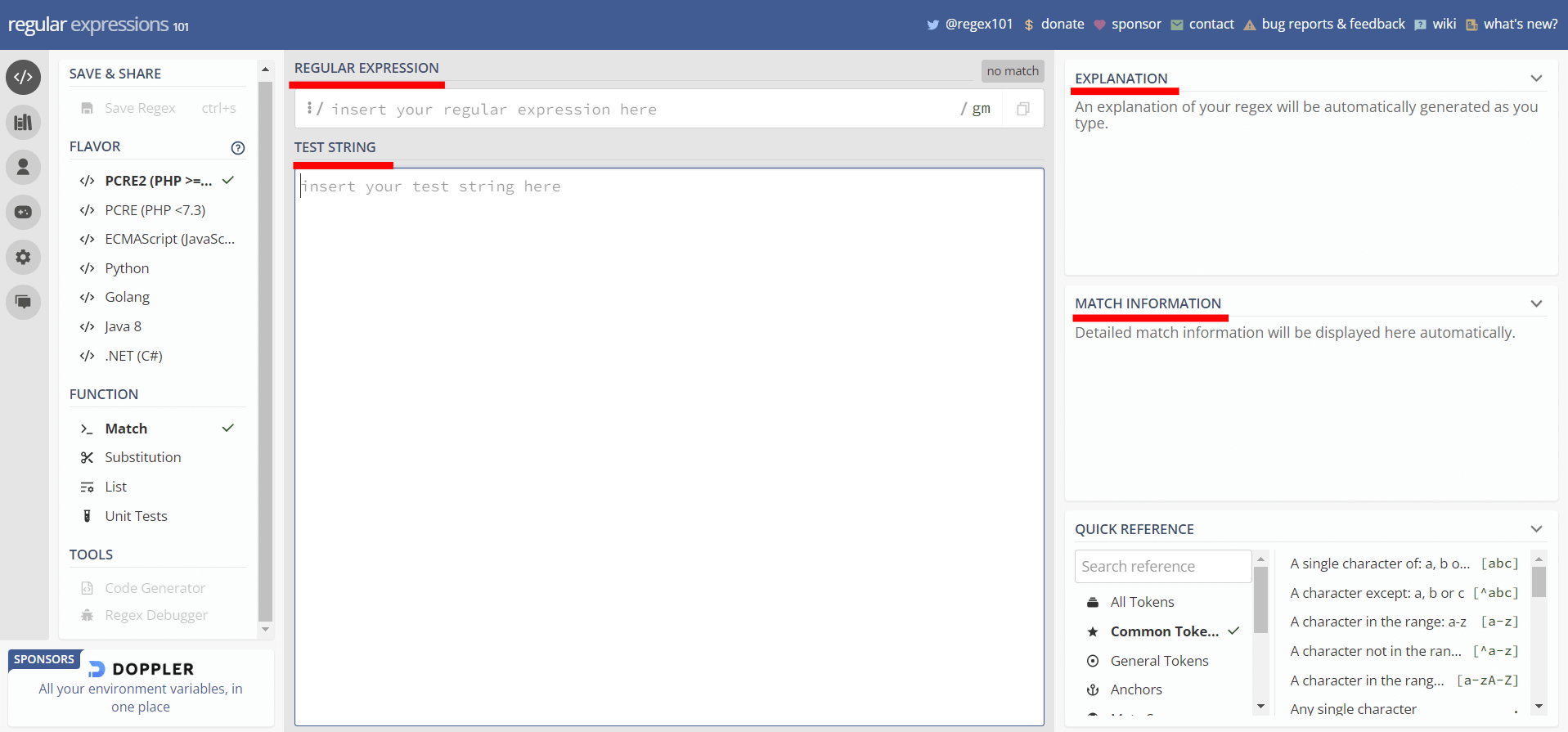Viewport: 1568px width, 732px height.
Task: Click left sidebar scroll up arrow
Action: (x=265, y=70)
